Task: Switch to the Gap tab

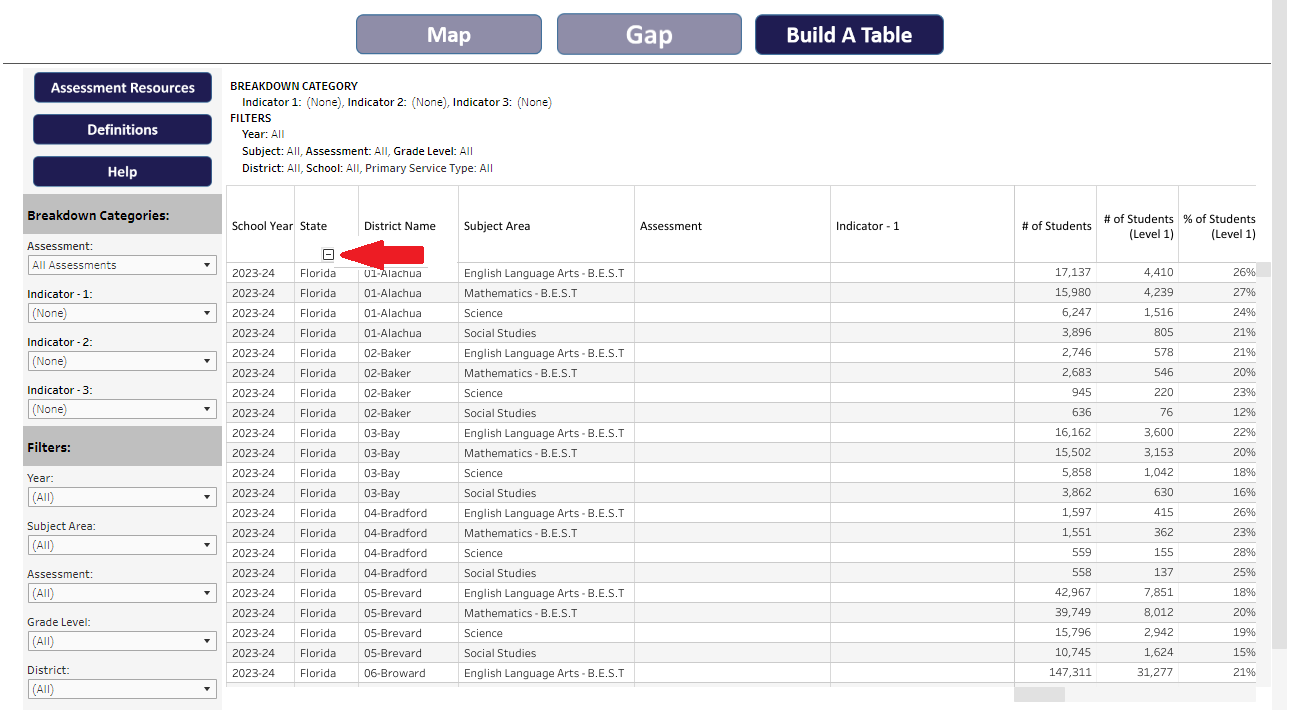Action: coord(649,35)
